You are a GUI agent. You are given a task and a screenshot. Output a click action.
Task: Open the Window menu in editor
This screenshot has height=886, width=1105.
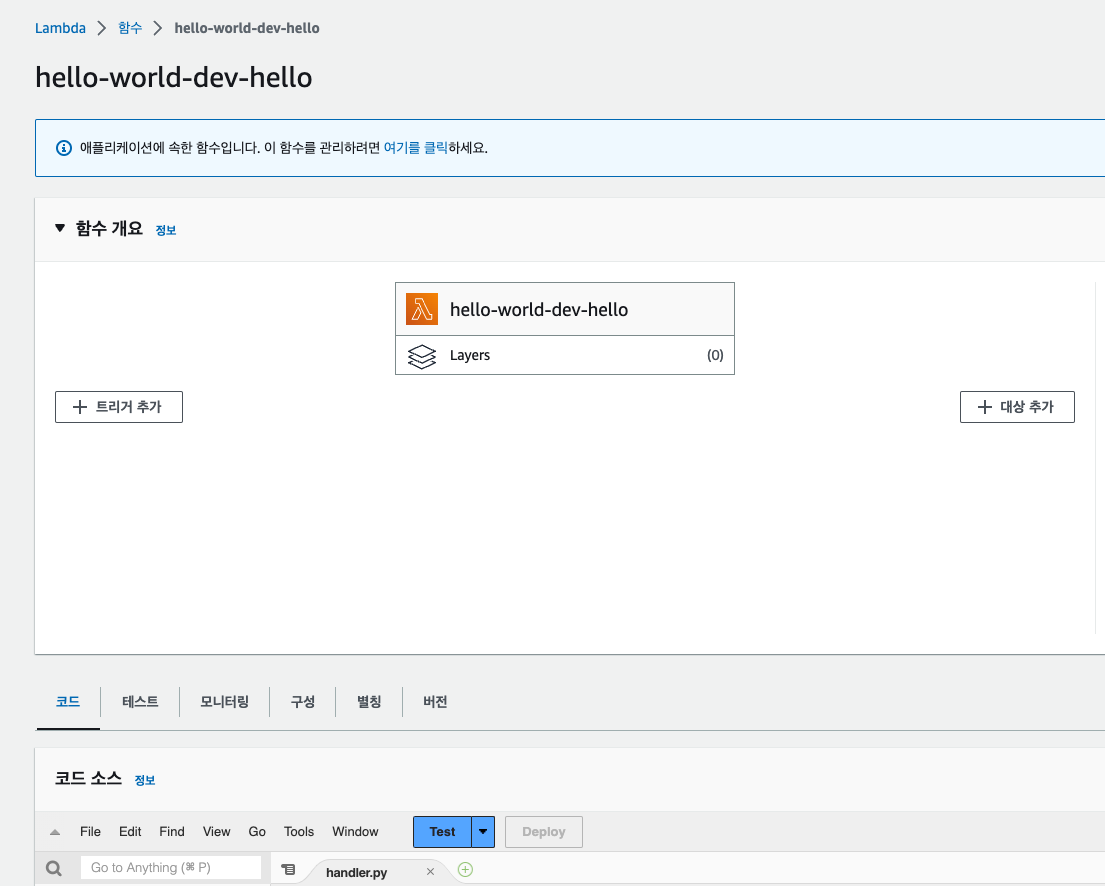355,832
